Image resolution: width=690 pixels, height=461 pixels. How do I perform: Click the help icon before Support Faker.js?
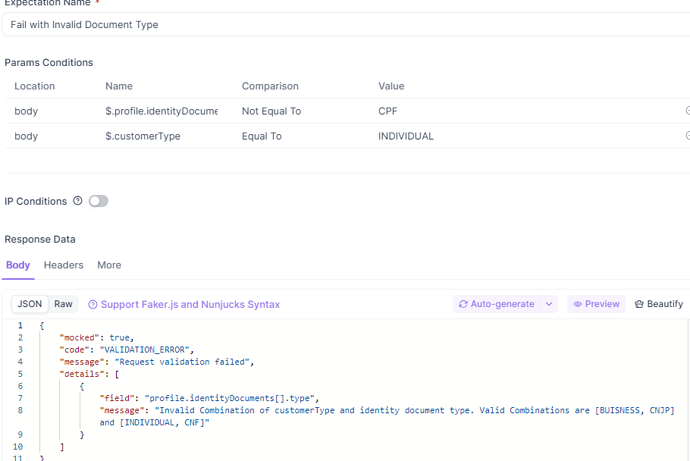pyautogui.click(x=93, y=304)
